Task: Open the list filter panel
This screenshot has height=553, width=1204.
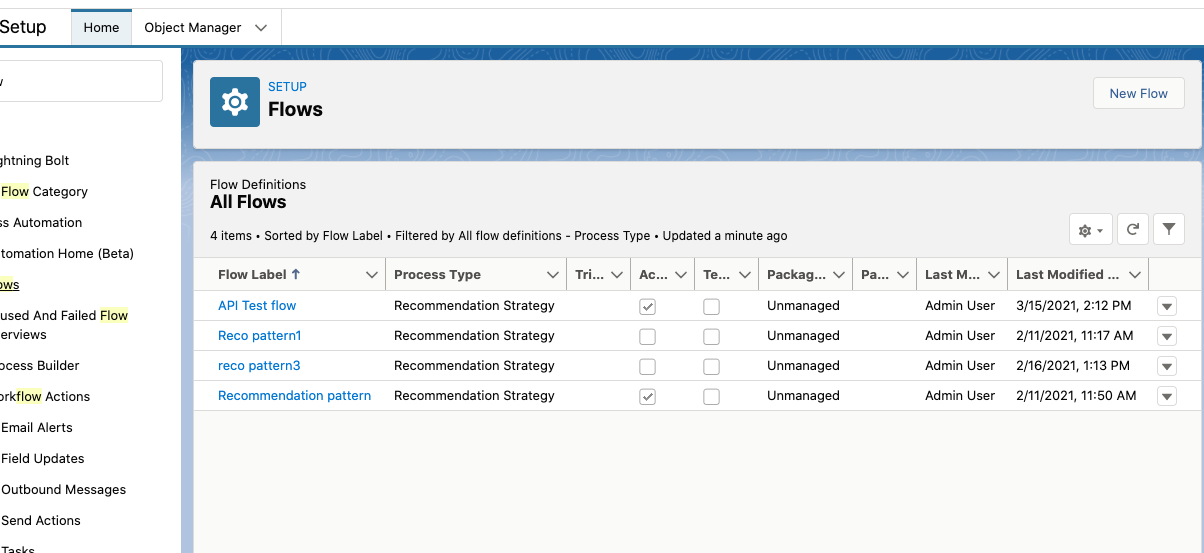Action: (1168, 230)
